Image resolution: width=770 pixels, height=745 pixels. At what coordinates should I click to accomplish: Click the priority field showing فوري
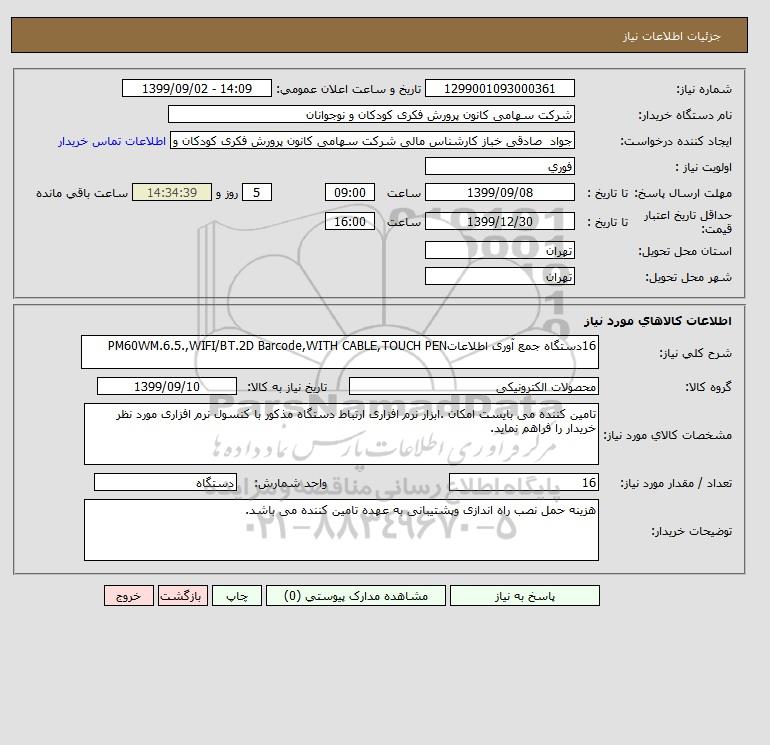pyautogui.click(x=499, y=166)
